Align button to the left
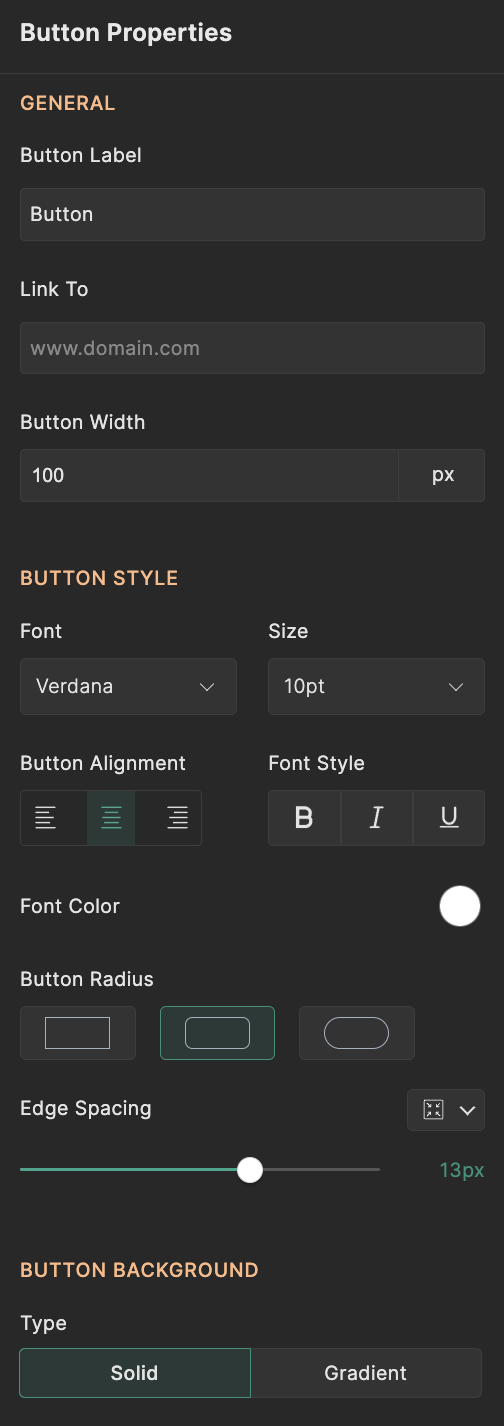The image size is (504, 1426). [46, 818]
